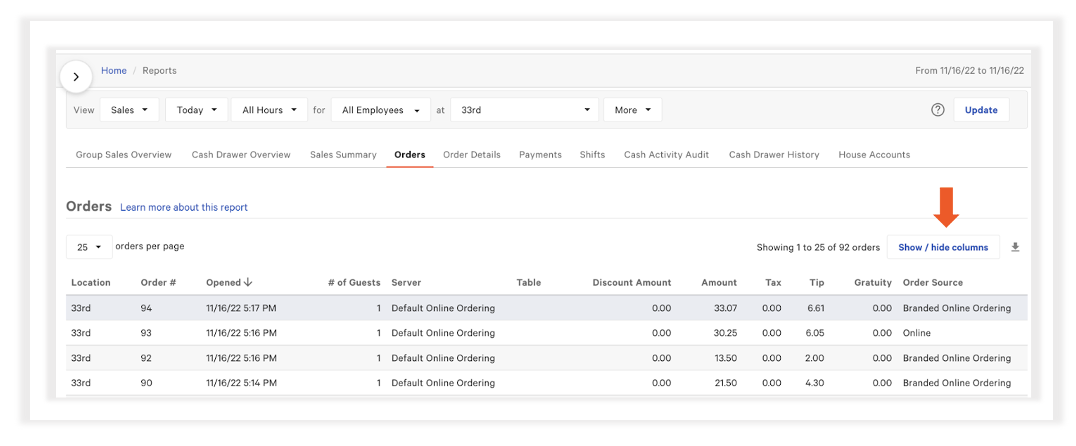Open the Order Details tab

point(471,155)
